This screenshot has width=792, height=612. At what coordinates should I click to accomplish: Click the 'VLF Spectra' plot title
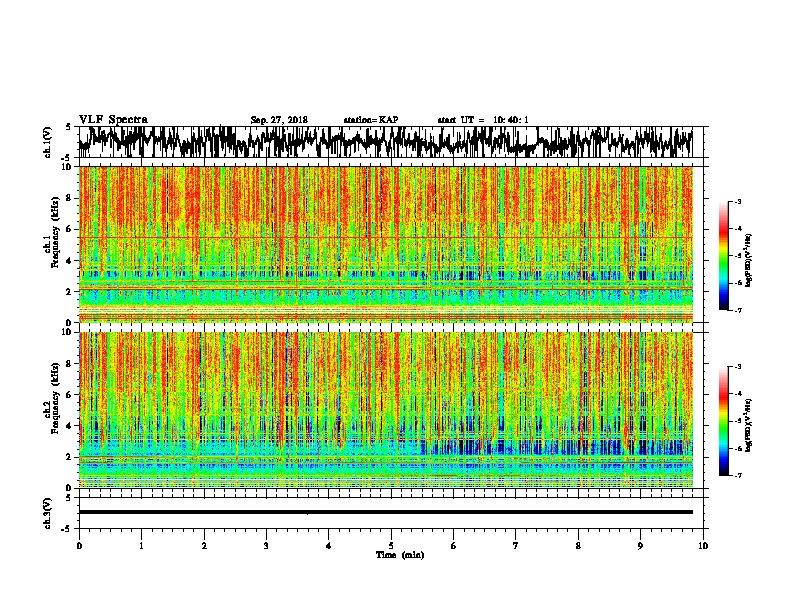(113, 120)
